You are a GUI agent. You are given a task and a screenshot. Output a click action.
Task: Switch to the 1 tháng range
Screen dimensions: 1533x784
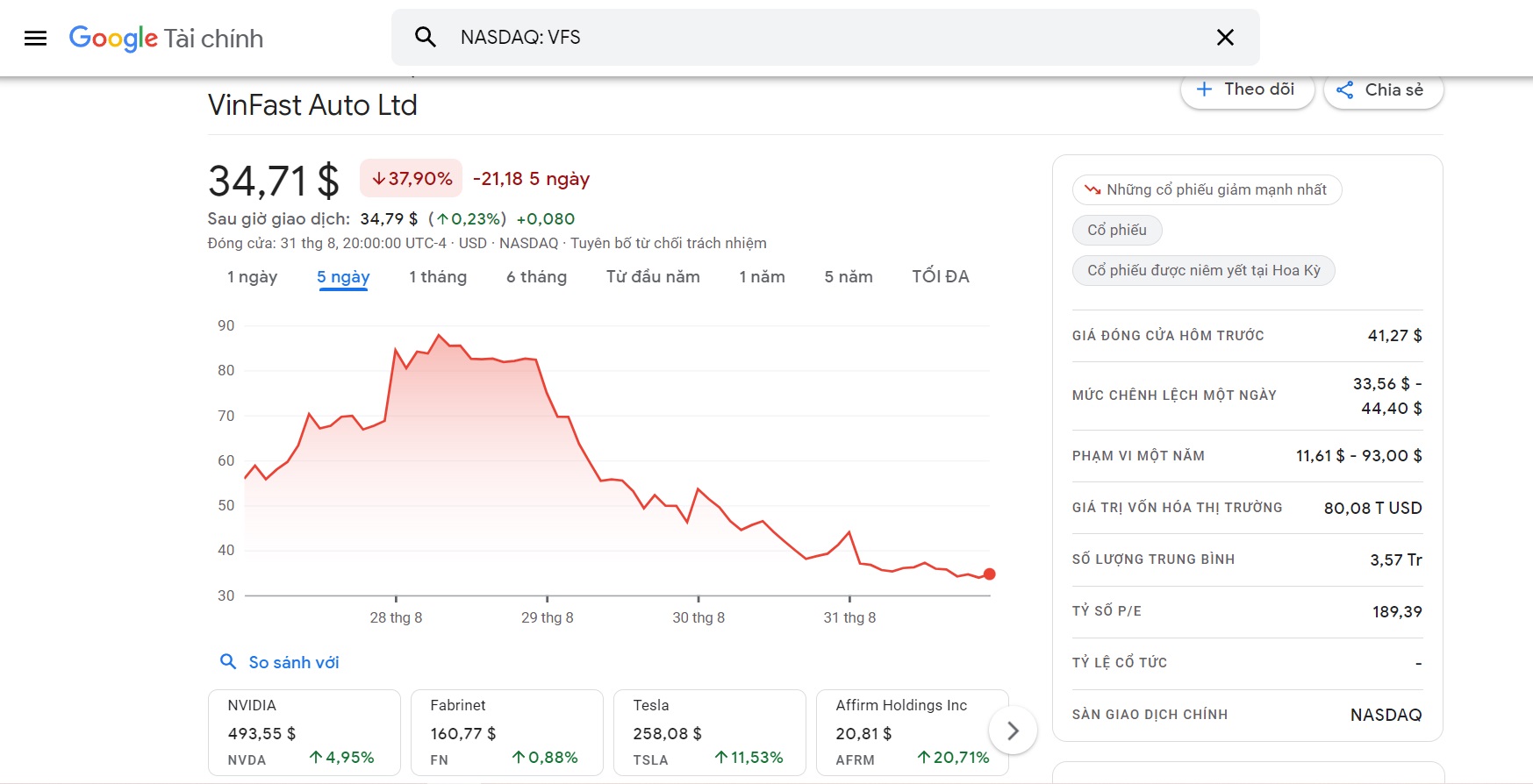(x=438, y=277)
